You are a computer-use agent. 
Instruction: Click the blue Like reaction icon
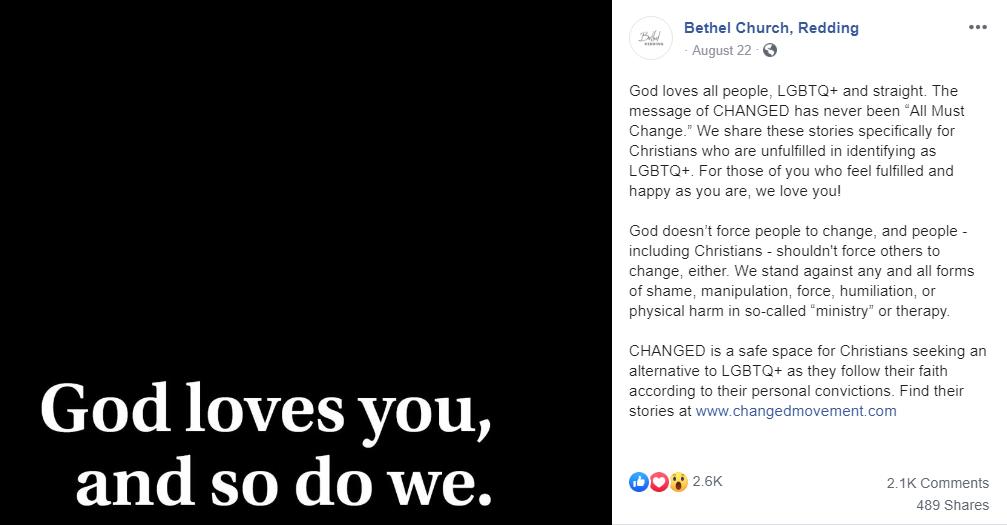click(638, 482)
